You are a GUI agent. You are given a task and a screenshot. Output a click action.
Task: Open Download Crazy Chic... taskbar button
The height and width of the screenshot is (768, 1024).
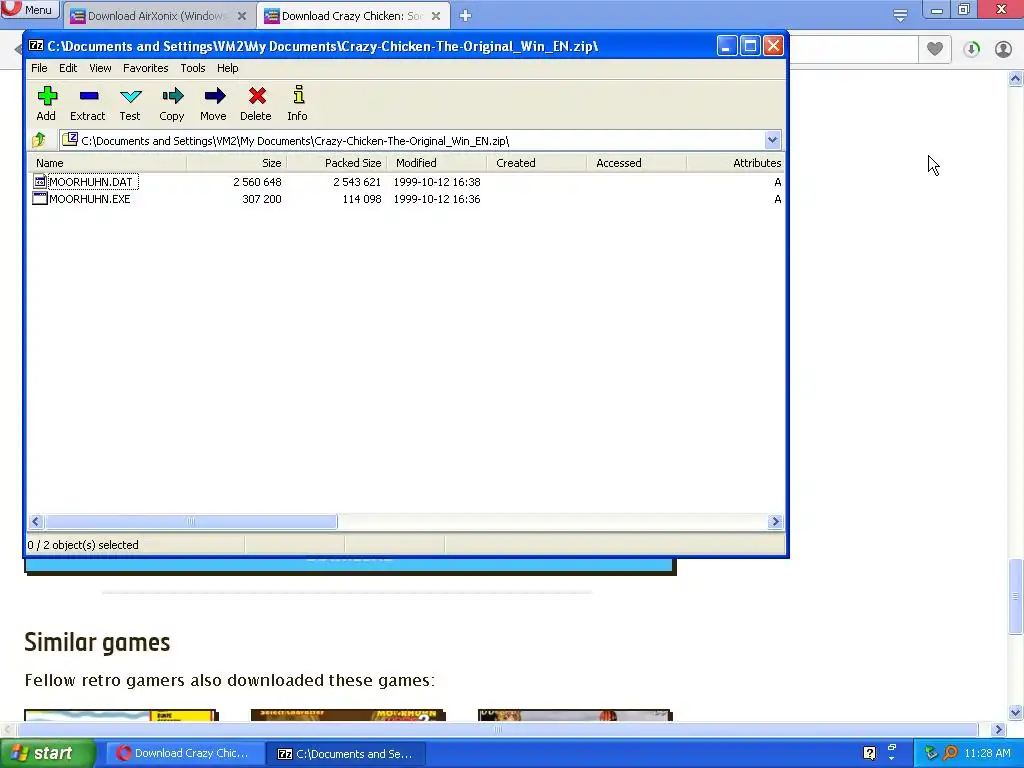tap(185, 753)
